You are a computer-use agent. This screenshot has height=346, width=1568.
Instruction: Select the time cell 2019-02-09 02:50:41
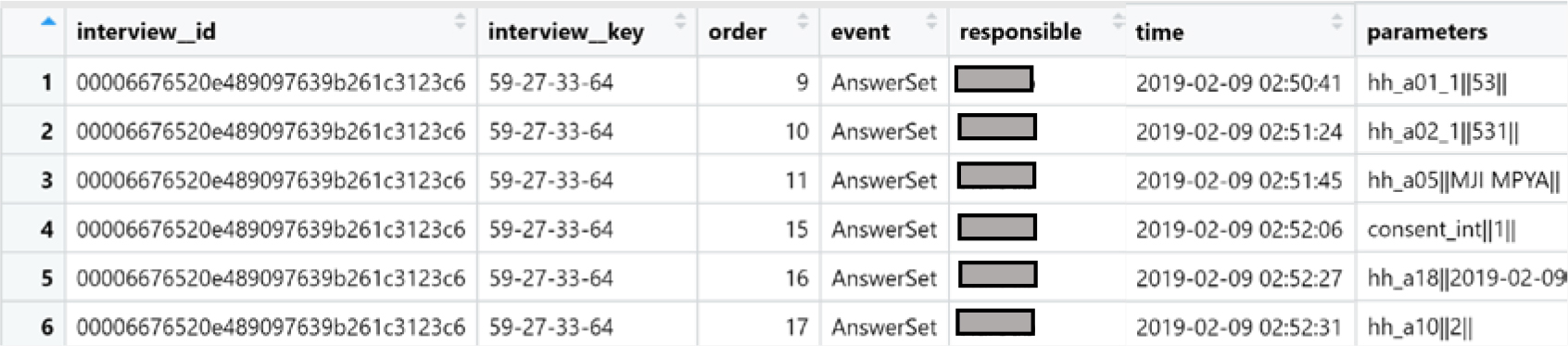(1239, 83)
